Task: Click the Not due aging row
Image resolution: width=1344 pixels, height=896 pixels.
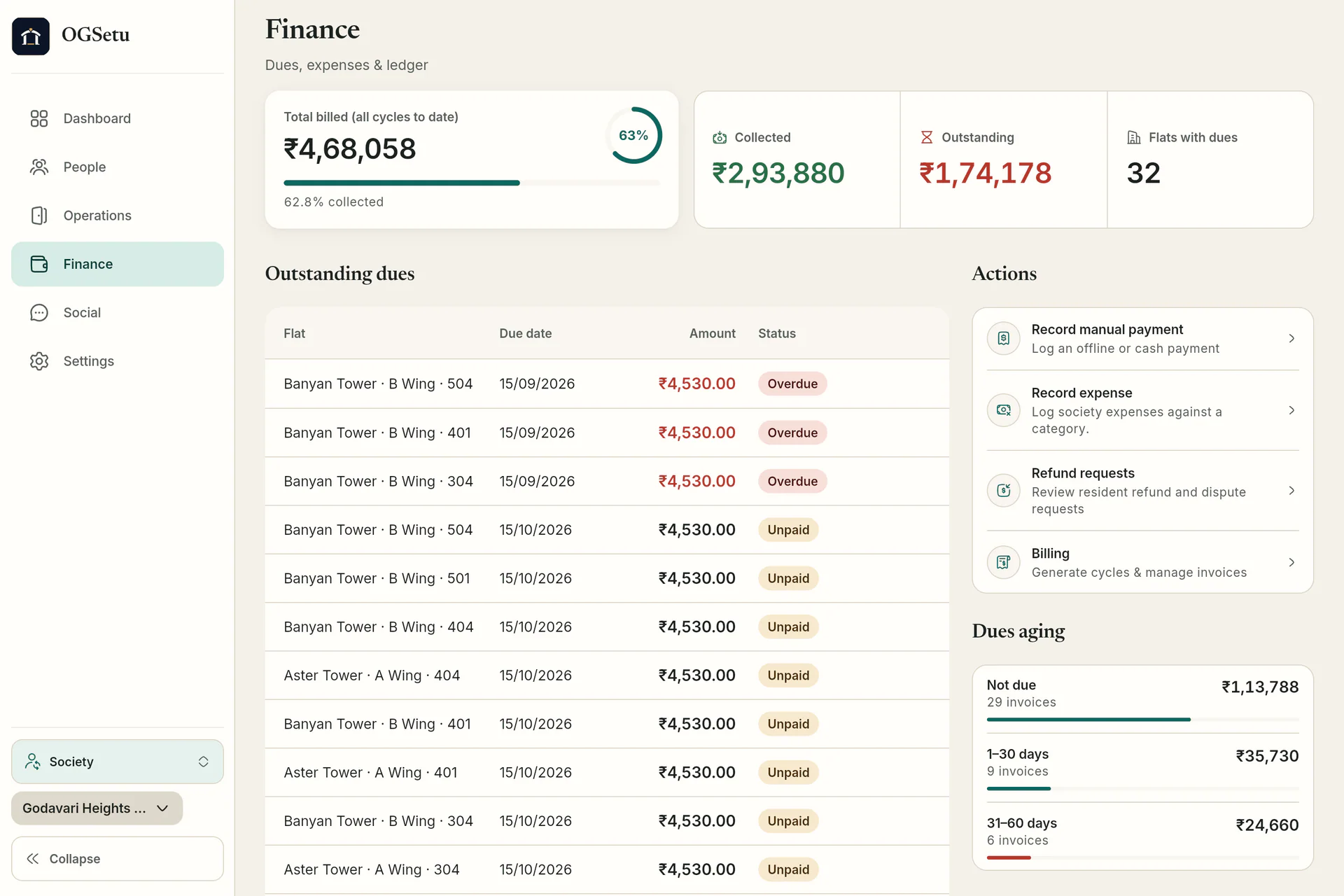Action: point(1142,700)
